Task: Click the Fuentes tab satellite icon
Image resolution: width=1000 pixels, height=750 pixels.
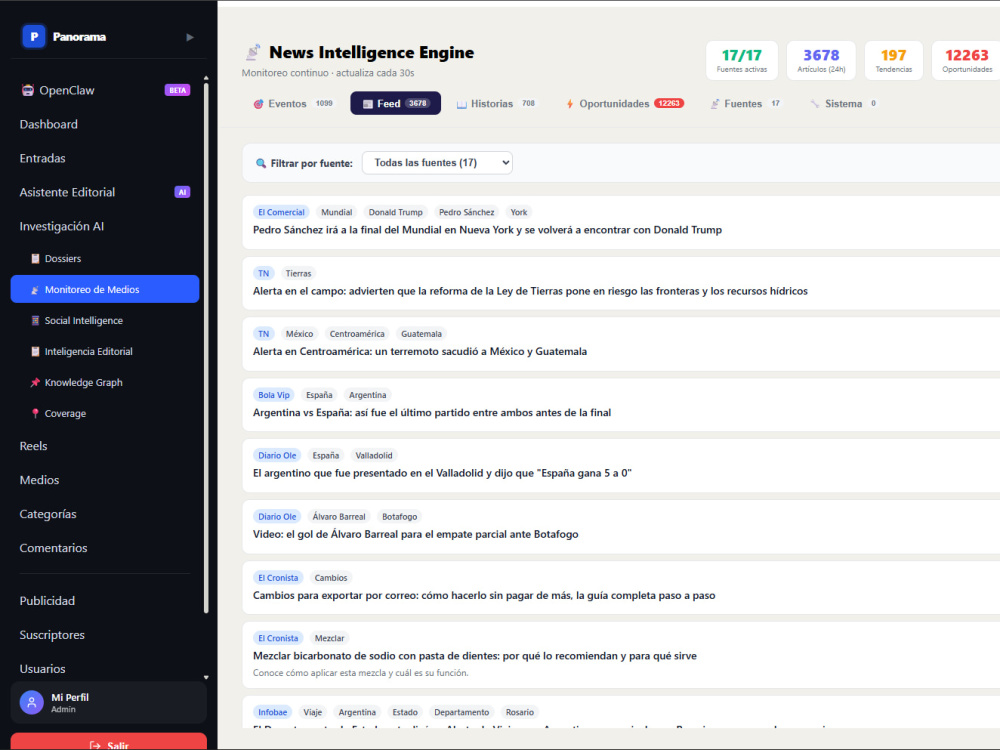Action: tap(716, 104)
